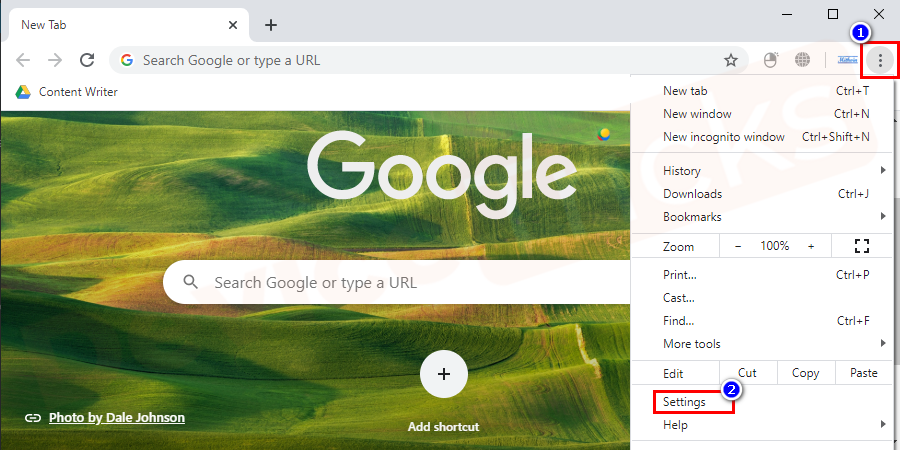
Task: Click Paste in the Edit row
Action: (863, 373)
